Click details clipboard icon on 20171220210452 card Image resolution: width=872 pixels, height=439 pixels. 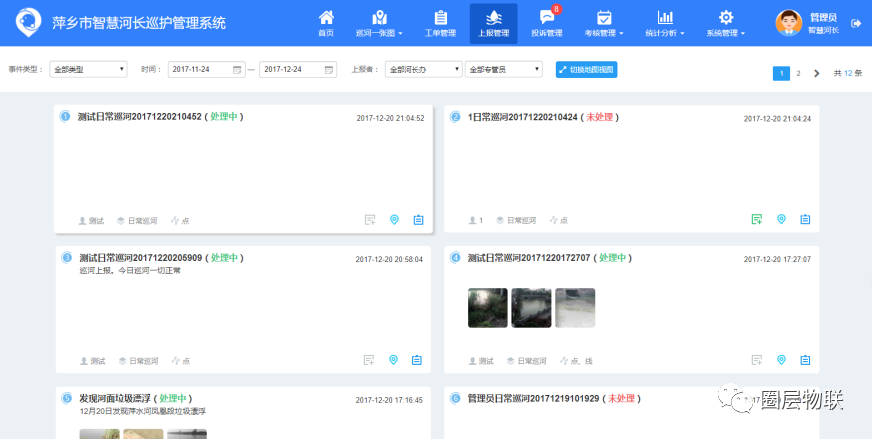418,220
